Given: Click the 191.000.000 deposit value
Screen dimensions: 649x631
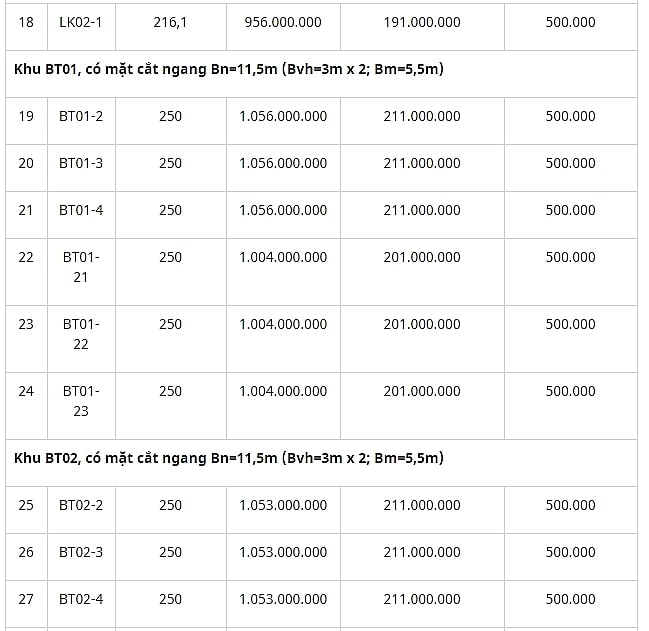Looking at the screenshot, I should click(422, 22).
